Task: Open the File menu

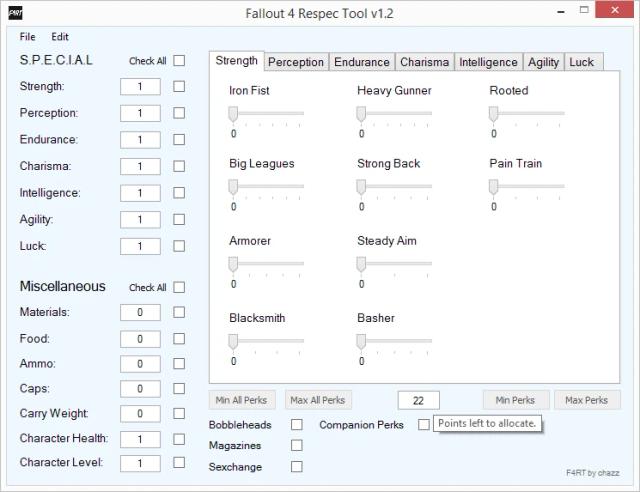Action: [x=27, y=37]
